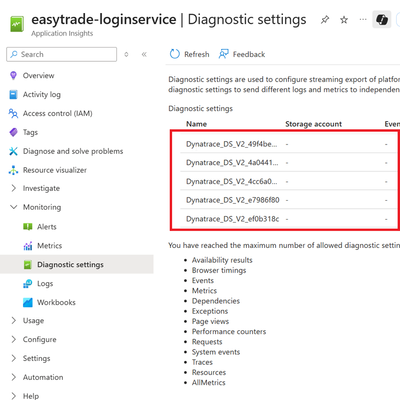400x400 pixels.
Task: Pin the page with the pin icon
Action: (x=325, y=20)
